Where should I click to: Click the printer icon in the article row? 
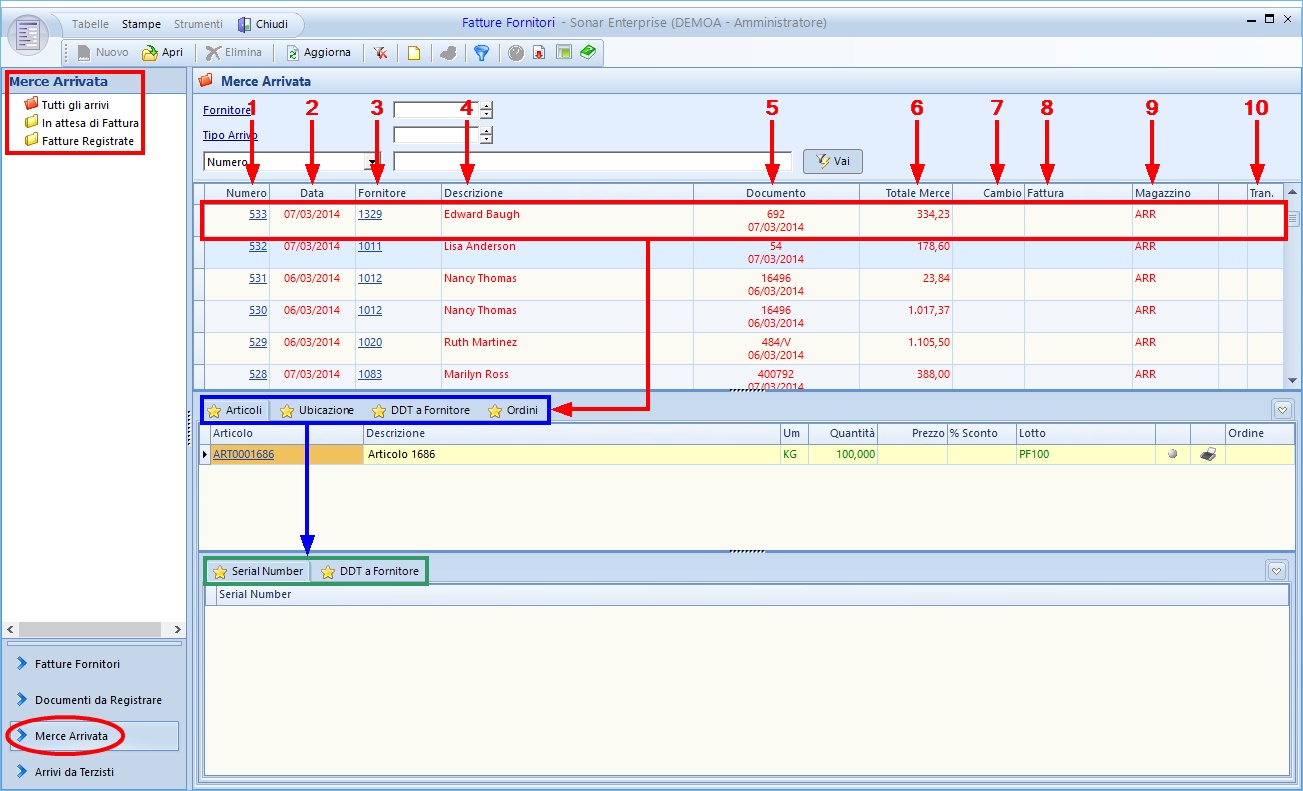[x=1208, y=454]
